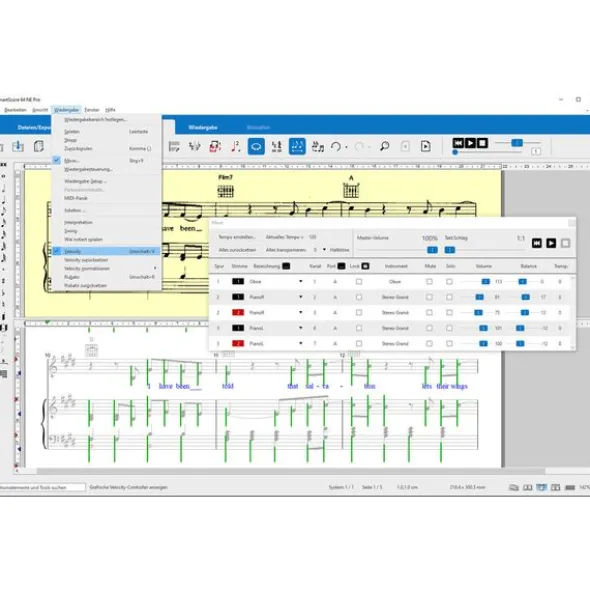Screen dimensions: 590x591
Task: Click Tempo einstellen... in the Mixer
Action: tap(237, 237)
